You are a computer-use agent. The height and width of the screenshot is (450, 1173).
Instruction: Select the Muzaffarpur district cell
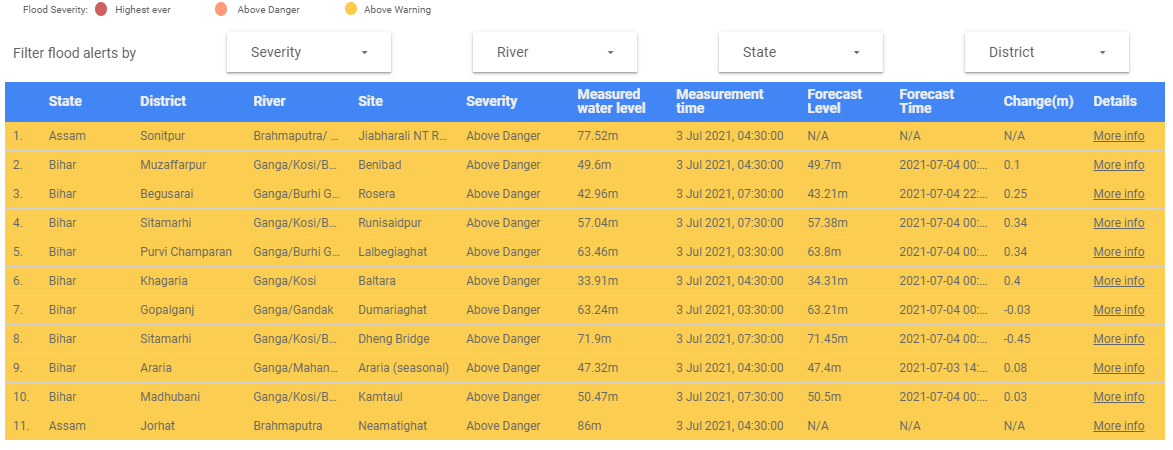(x=173, y=164)
